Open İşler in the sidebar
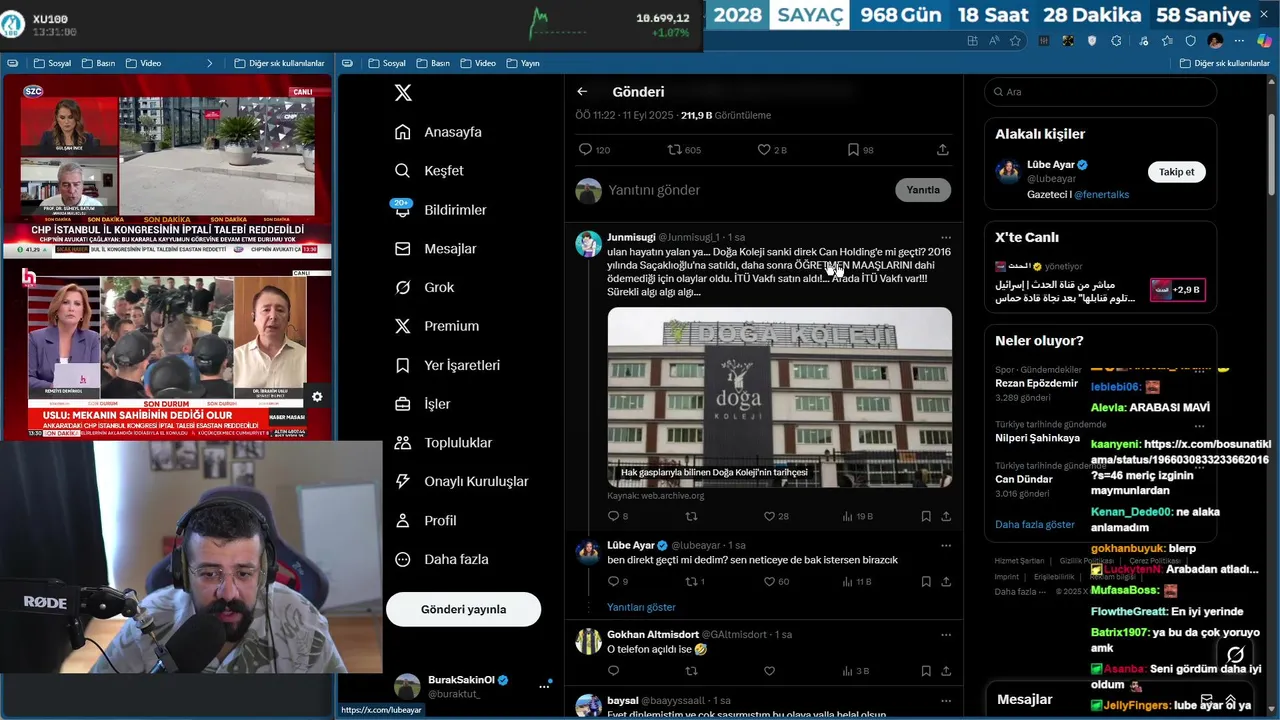 pos(424,404)
